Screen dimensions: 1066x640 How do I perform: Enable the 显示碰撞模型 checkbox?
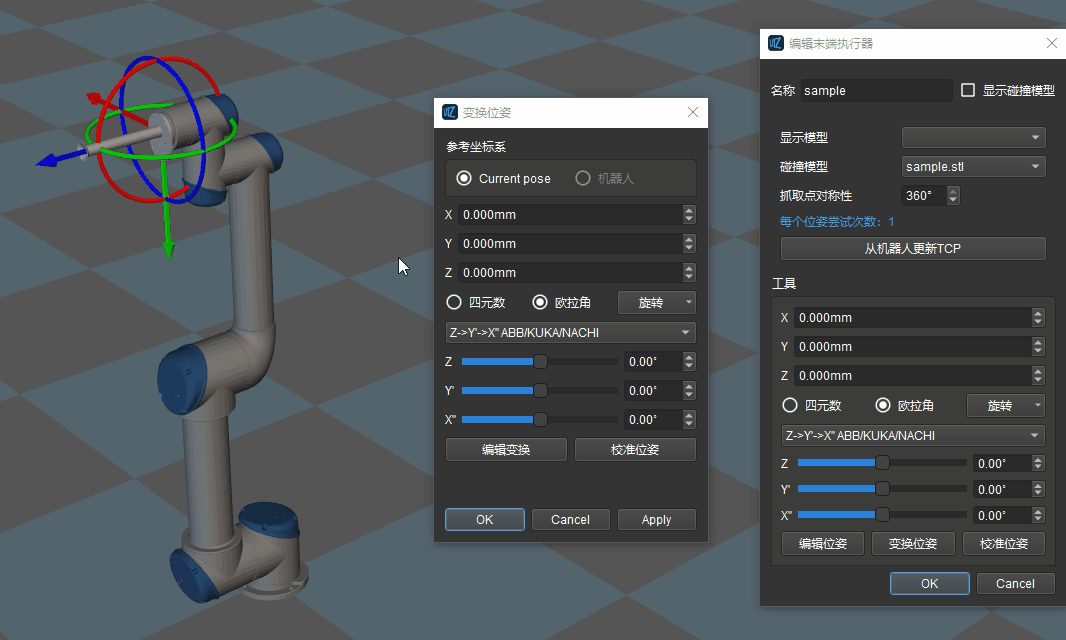click(x=968, y=90)
